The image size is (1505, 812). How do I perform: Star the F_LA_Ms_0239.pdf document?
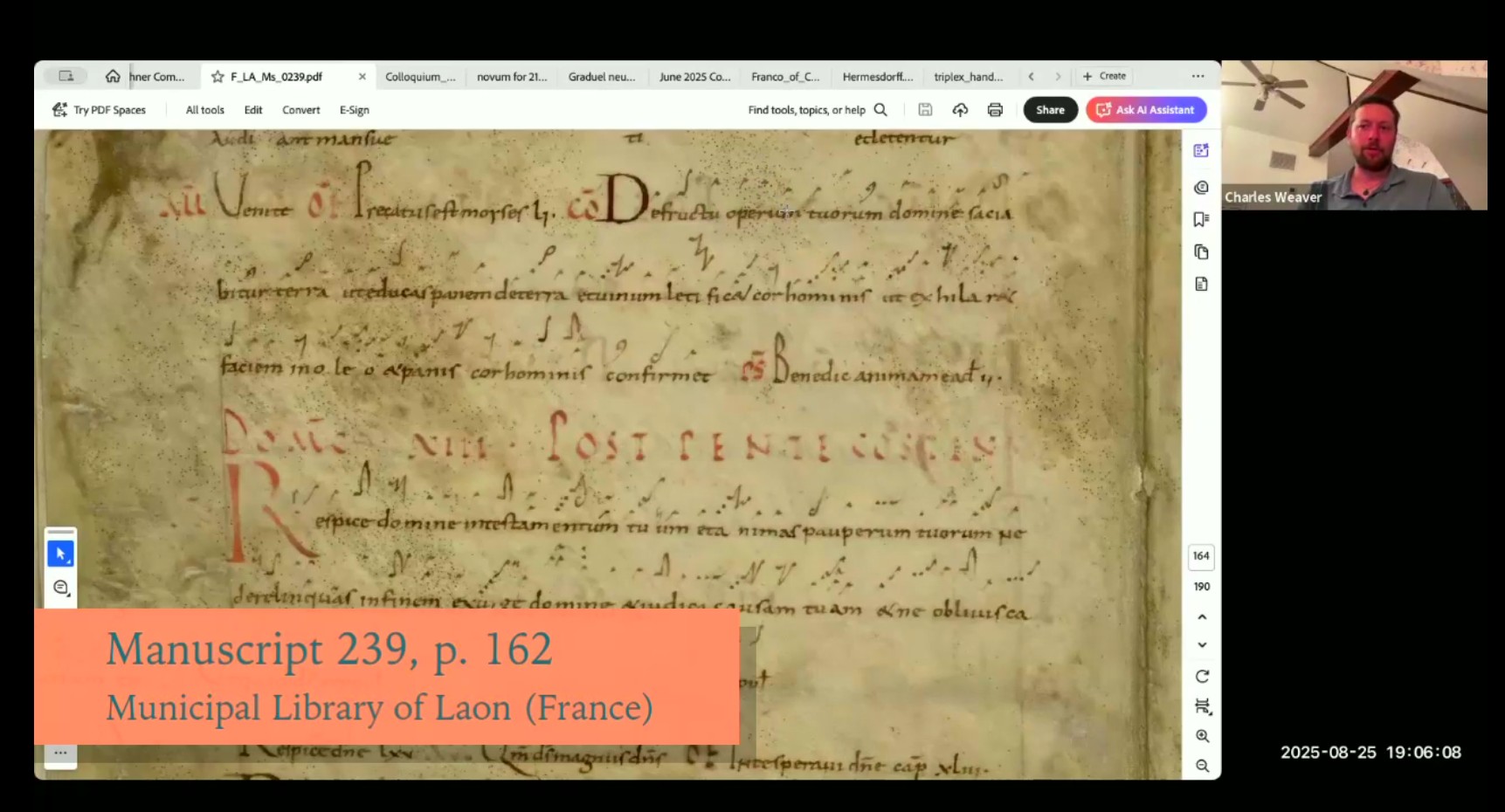point(217,77)
